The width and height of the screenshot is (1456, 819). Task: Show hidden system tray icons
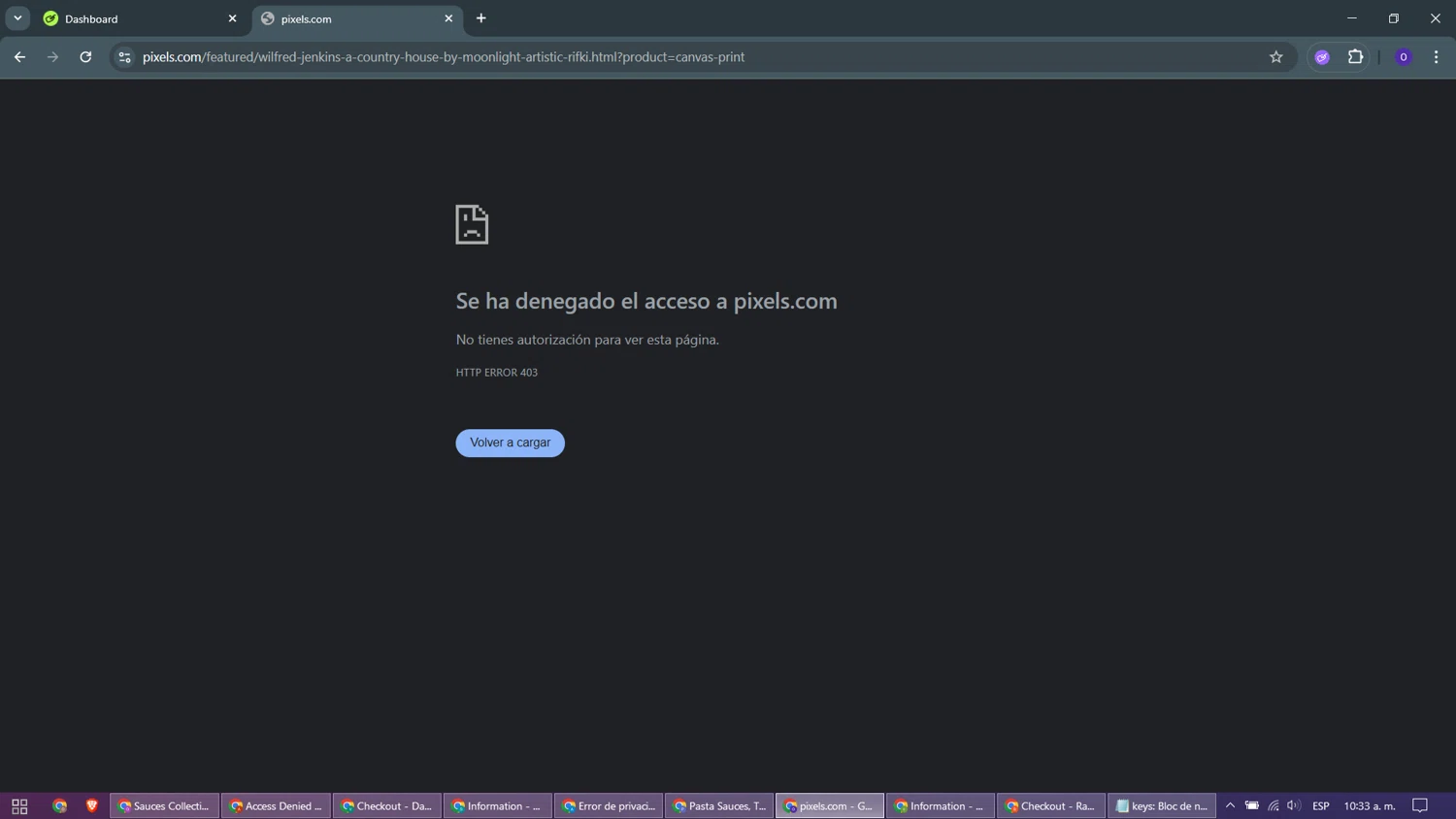pos(1230,806)
